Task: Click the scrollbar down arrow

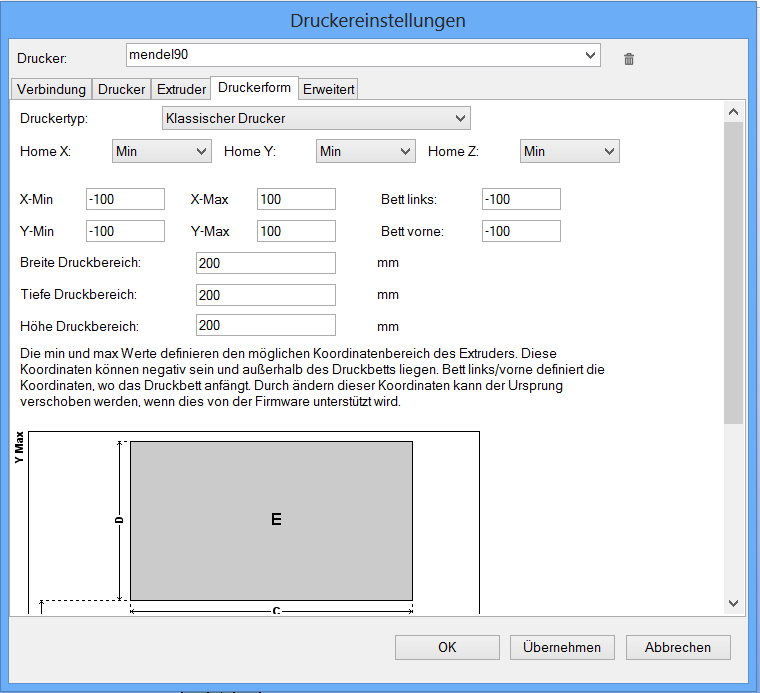Action: (733, 603)
